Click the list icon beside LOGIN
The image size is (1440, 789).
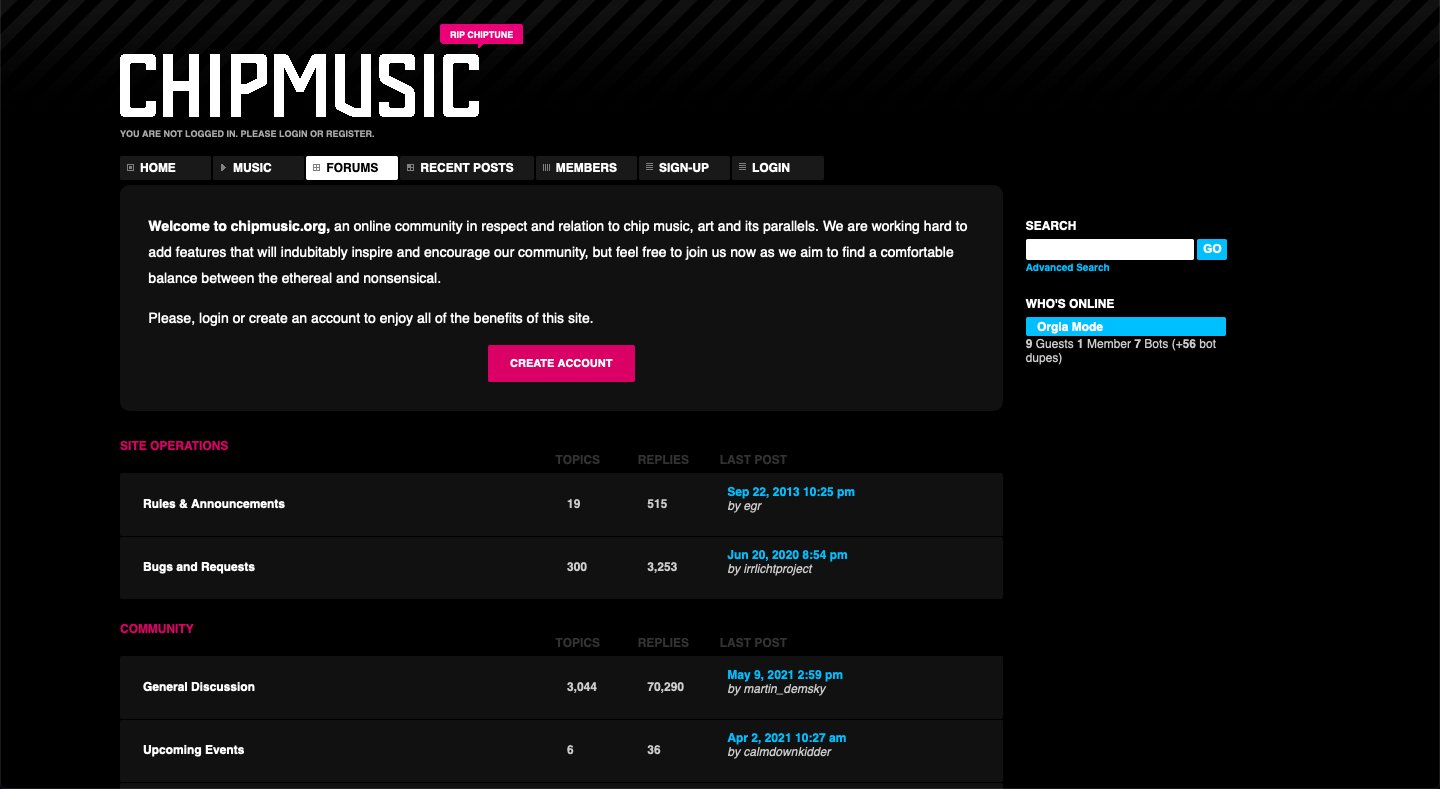pos(742,168)
